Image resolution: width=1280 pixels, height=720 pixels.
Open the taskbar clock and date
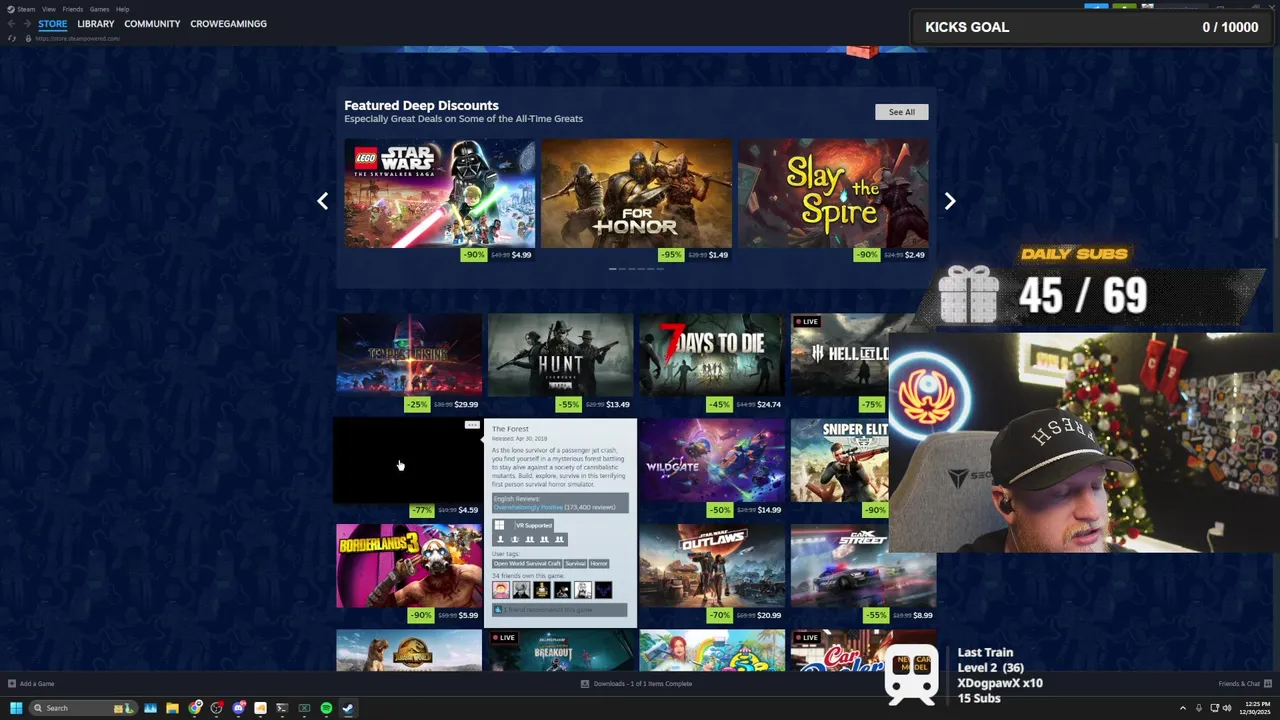(1253, 708)
